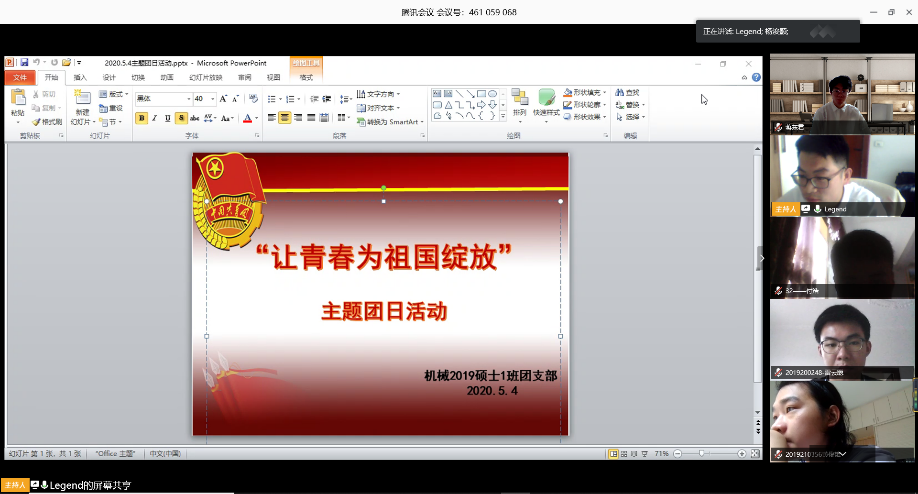Click the Reset (重设) slide button
Viewport: 918px width, 494px height.
tap(111, 108)
